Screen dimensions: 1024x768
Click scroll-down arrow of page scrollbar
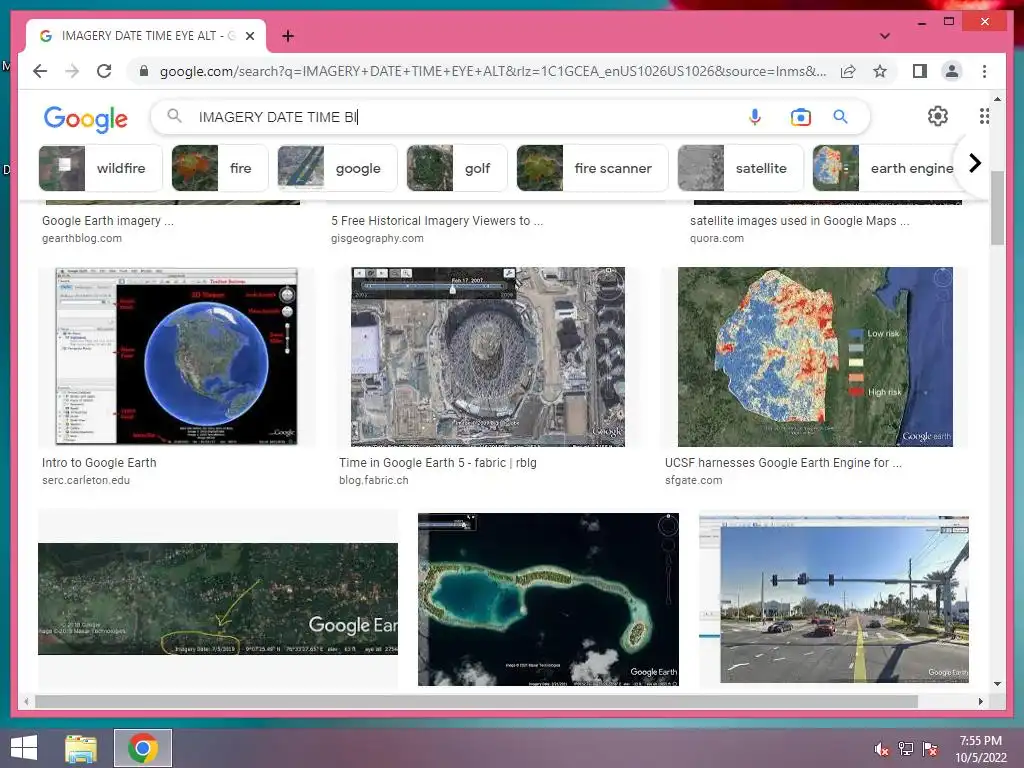click(x=997, y=684)
